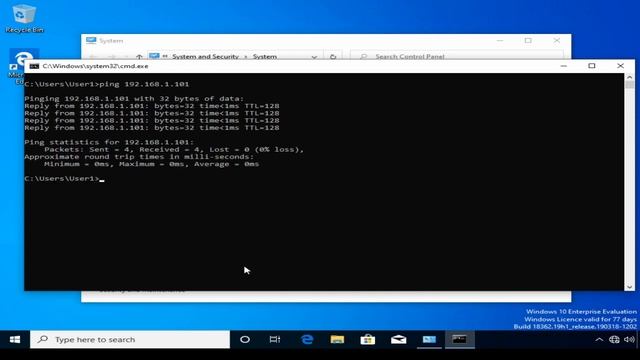Image resolution: width=640 pixels, height=360 pixels.
Task: Open Task View on the taskbar
Action: [x=275, y=340]
